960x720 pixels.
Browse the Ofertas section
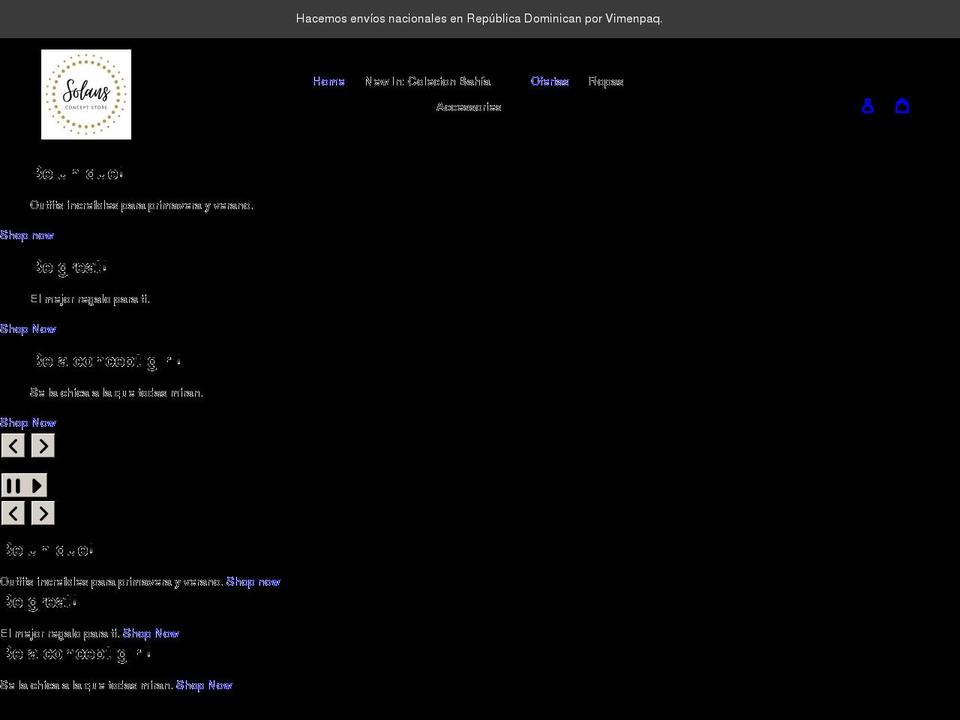point(549,81)
